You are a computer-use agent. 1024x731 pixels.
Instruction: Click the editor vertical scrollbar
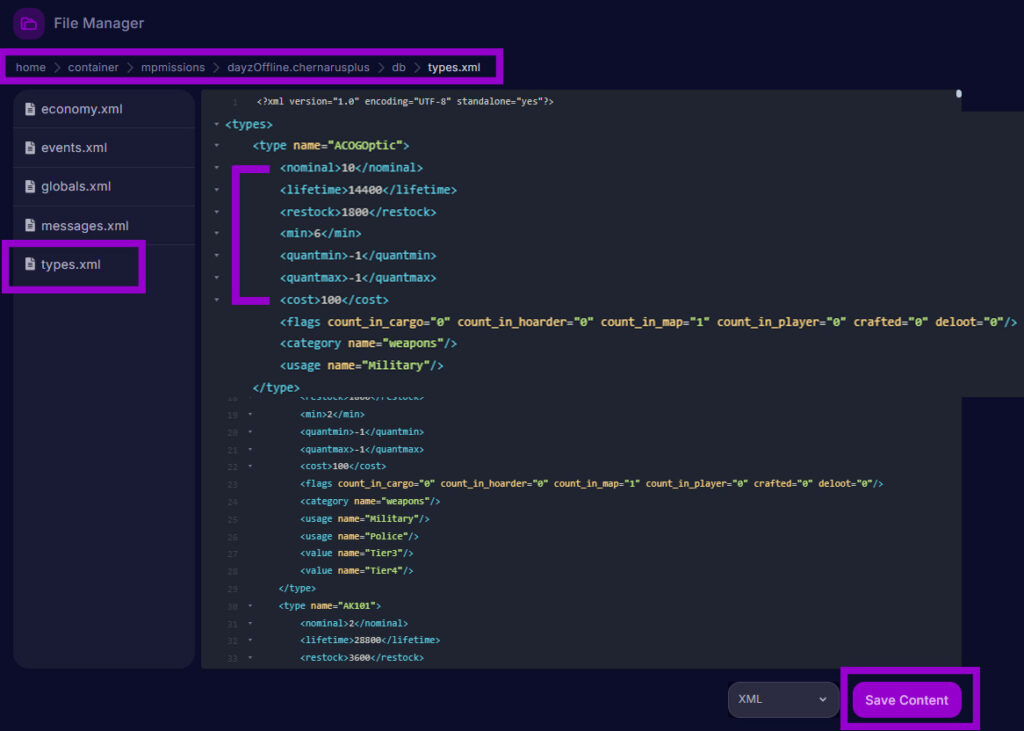click(x=957, y=95)
